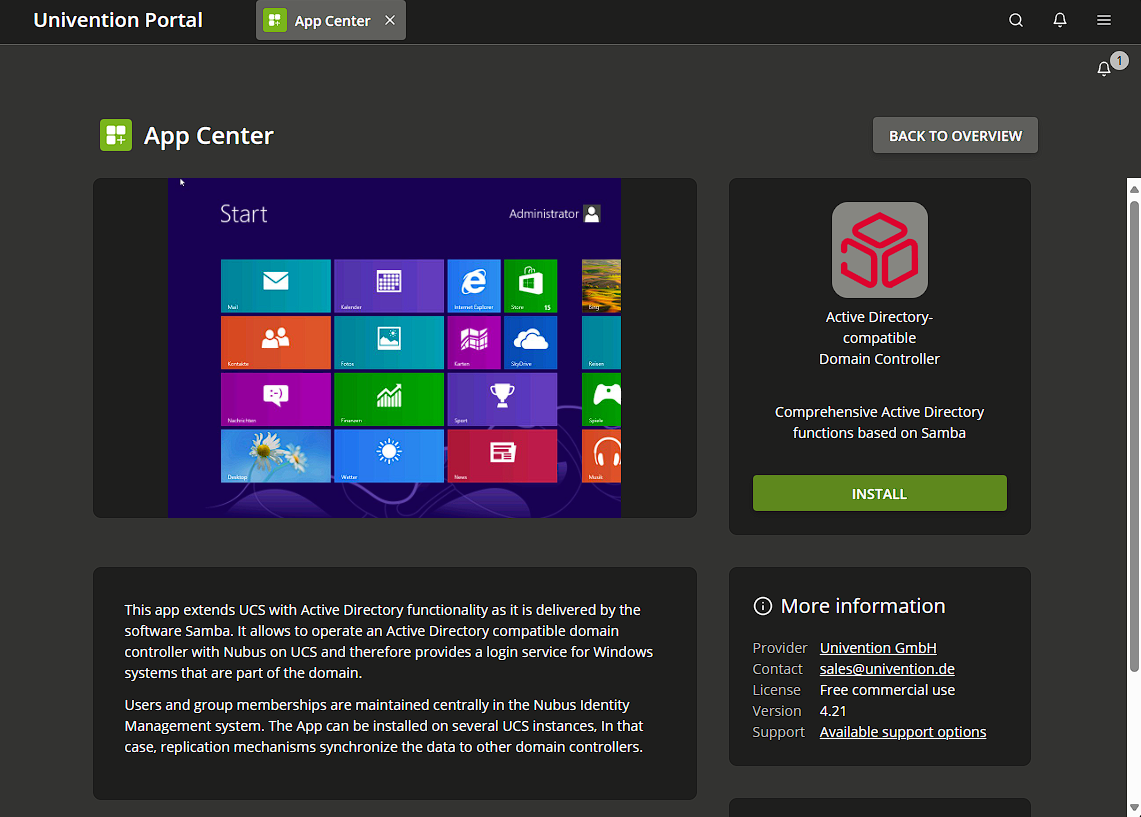The width and height of the screenshot is (1141, 817).
Task: Go to the Univention Portal home
Action: 118,20
